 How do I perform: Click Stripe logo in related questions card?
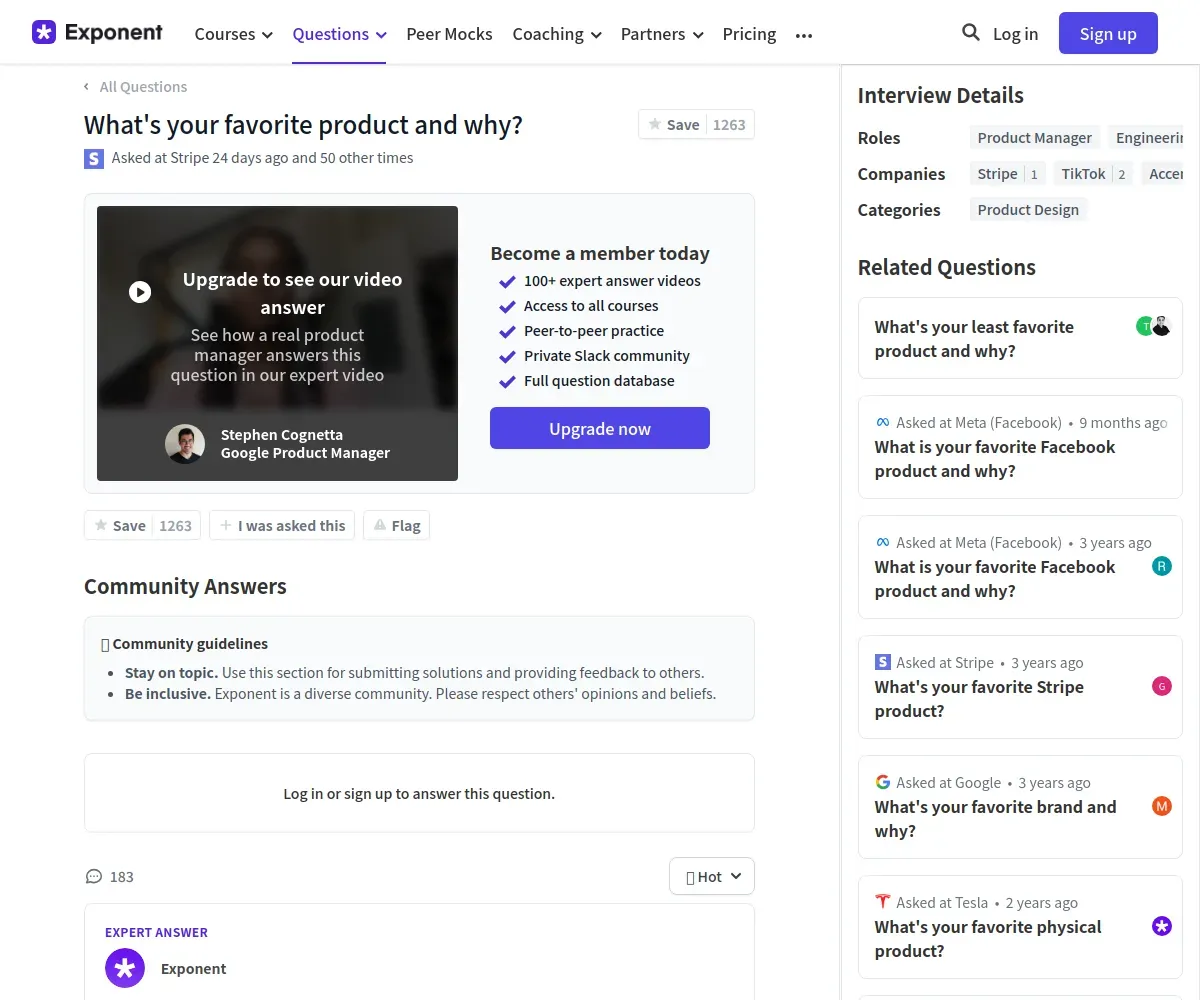click(x=883, y=662)
